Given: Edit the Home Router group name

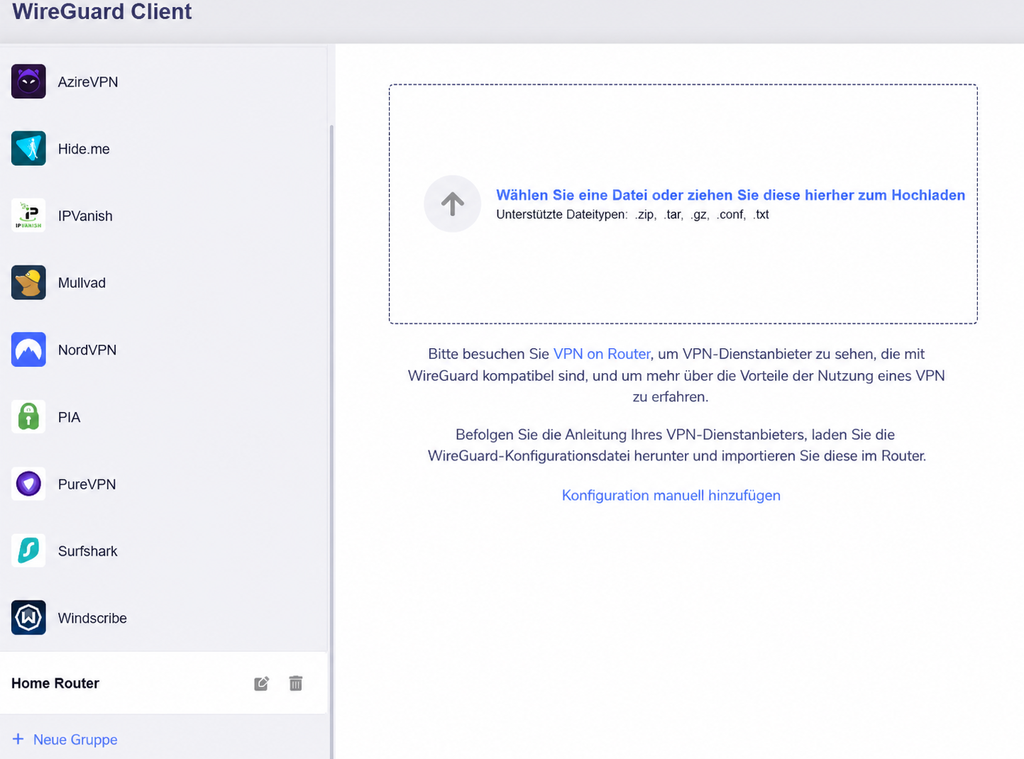Looking at the screenshot, I should coord(261,683).
